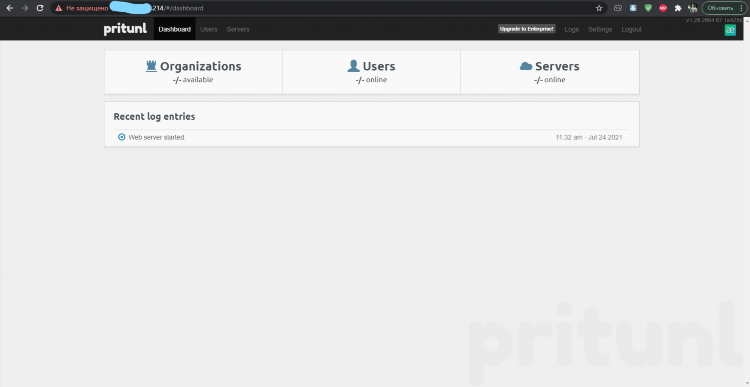Switch to the Users tab
This screenshot has height=387, width=750.
[209, 29]
